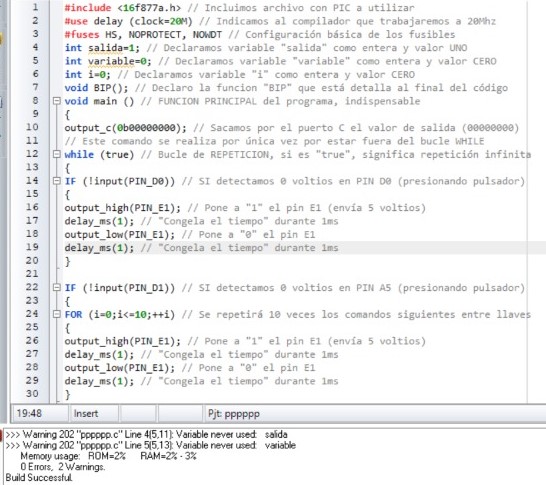
Task: Click the Memory usage ROM/RAM output line
Action: (x=108, y=456)
